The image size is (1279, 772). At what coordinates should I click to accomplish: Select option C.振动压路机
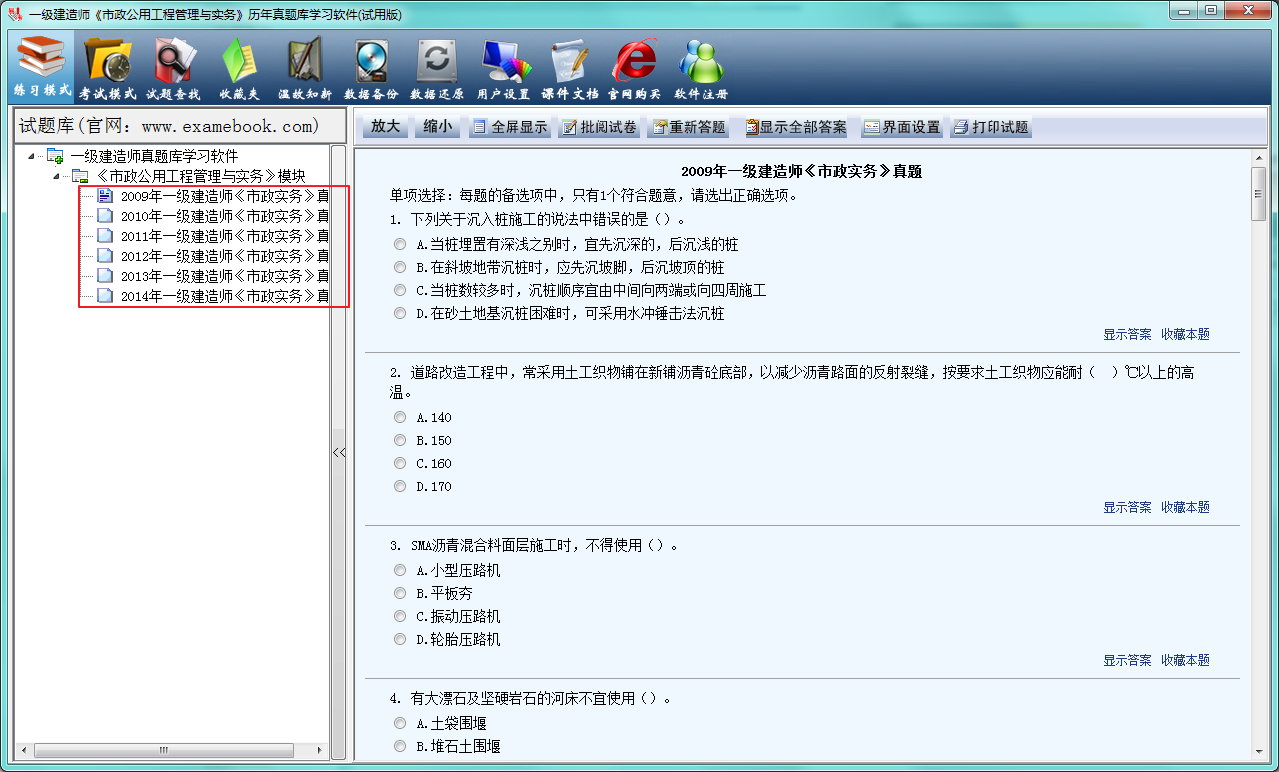pyautogui.click(x=400, y=616)
